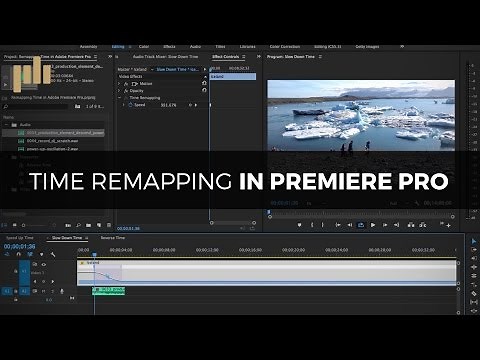480x360 pixels.
Task: Select the Iceland video clip in timeline
Action: click(x=267, y=273)
